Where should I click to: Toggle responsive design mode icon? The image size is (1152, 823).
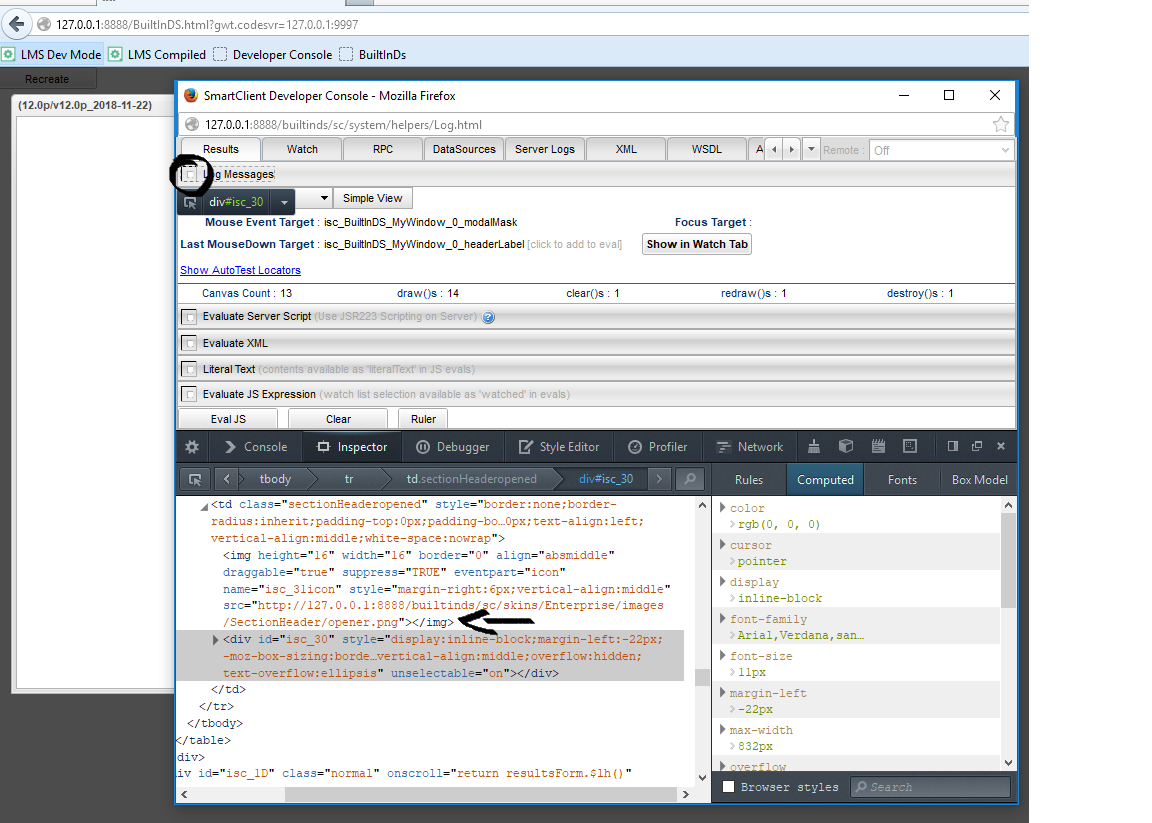tap(910, 446)
